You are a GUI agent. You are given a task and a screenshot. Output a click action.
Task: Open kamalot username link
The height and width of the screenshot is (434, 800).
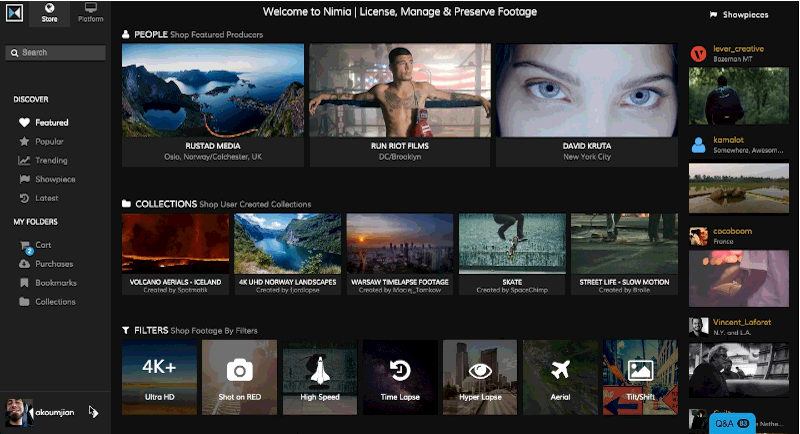pyautogui.click(x=728, y=140)
